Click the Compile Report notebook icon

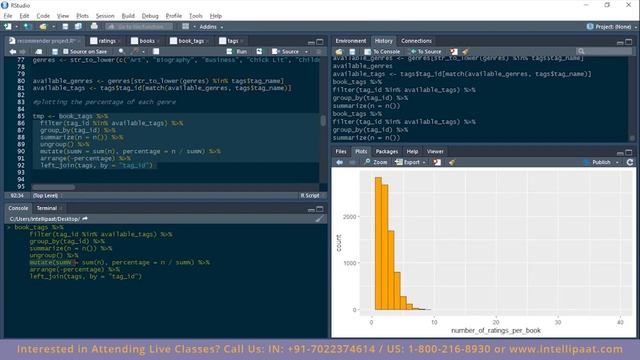pos(156,52)
